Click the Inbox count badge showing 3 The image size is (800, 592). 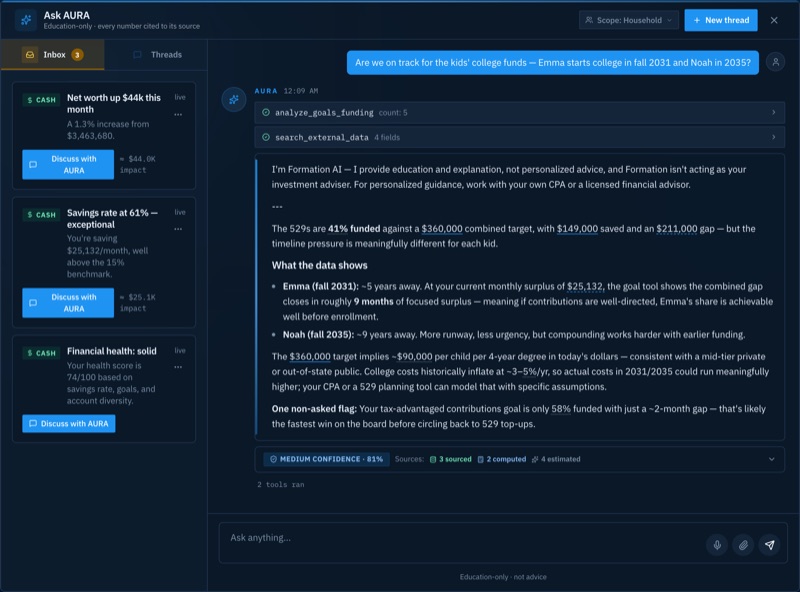point(77,55)
